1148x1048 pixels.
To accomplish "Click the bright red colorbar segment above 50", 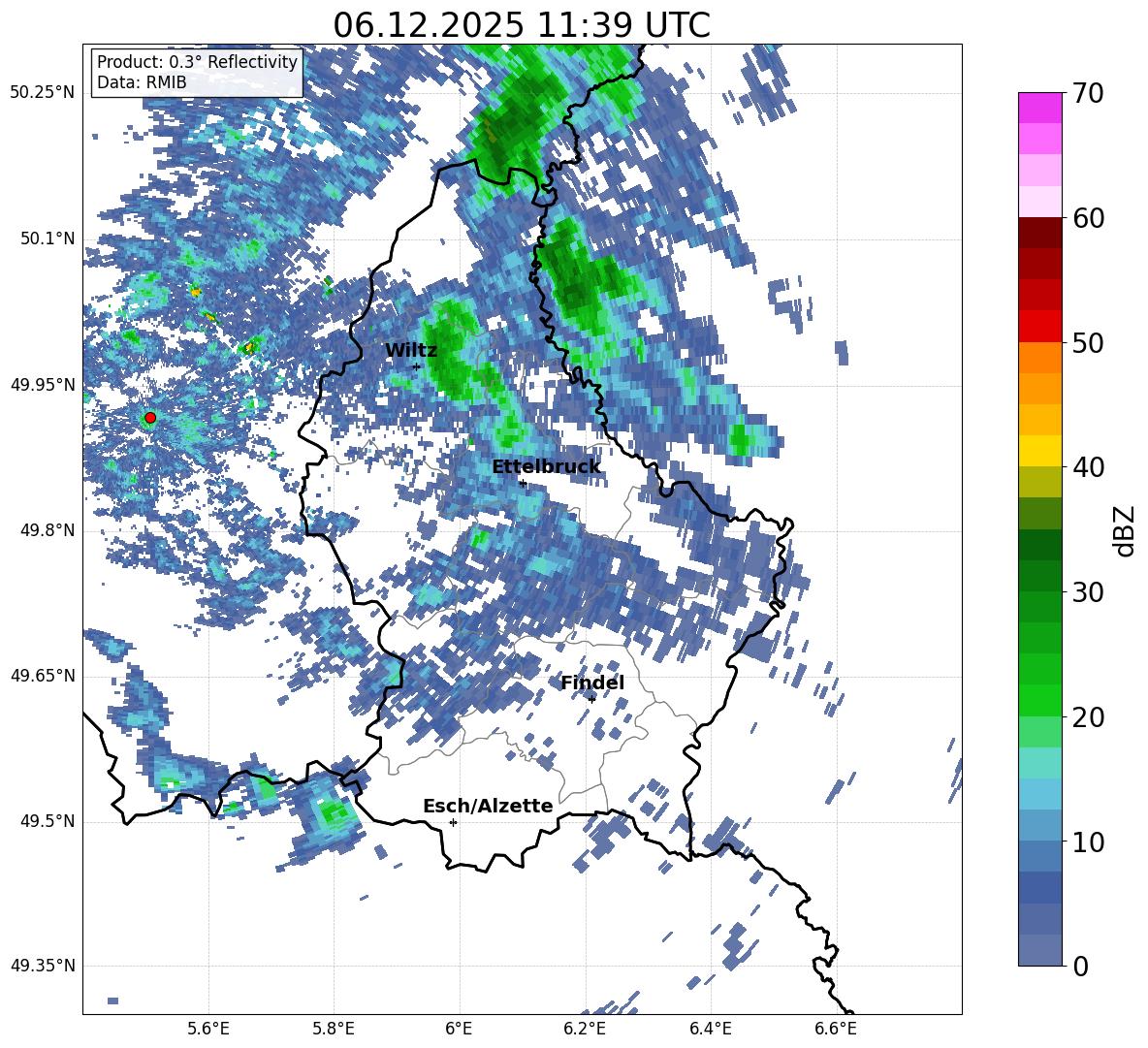I will click(1039, 327).
